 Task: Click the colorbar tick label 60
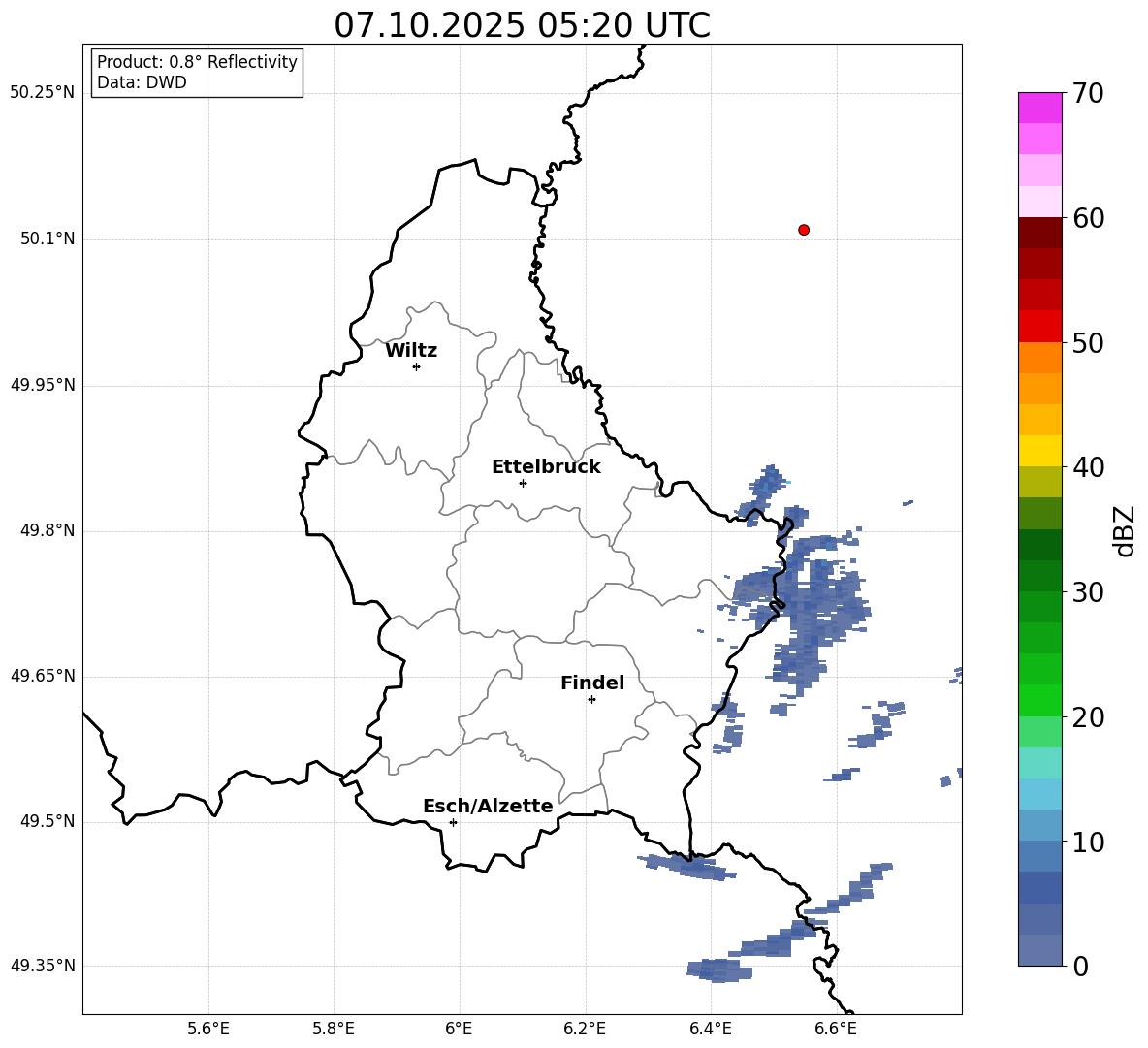tap(1088, 218)
